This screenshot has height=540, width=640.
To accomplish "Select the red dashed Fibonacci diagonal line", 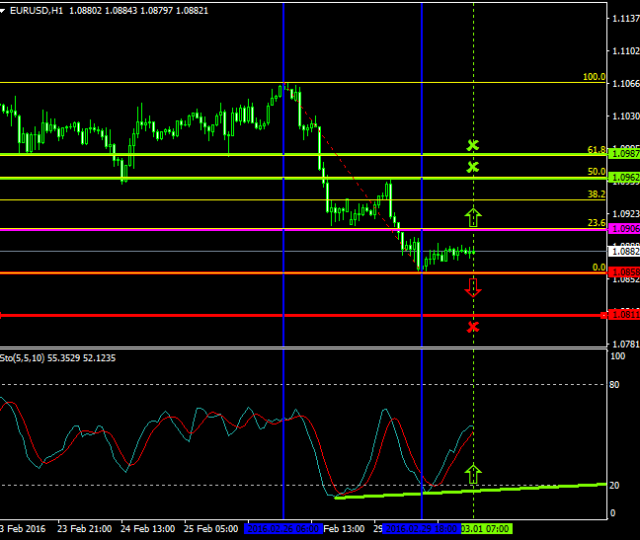I will click(x=350, y=172).
